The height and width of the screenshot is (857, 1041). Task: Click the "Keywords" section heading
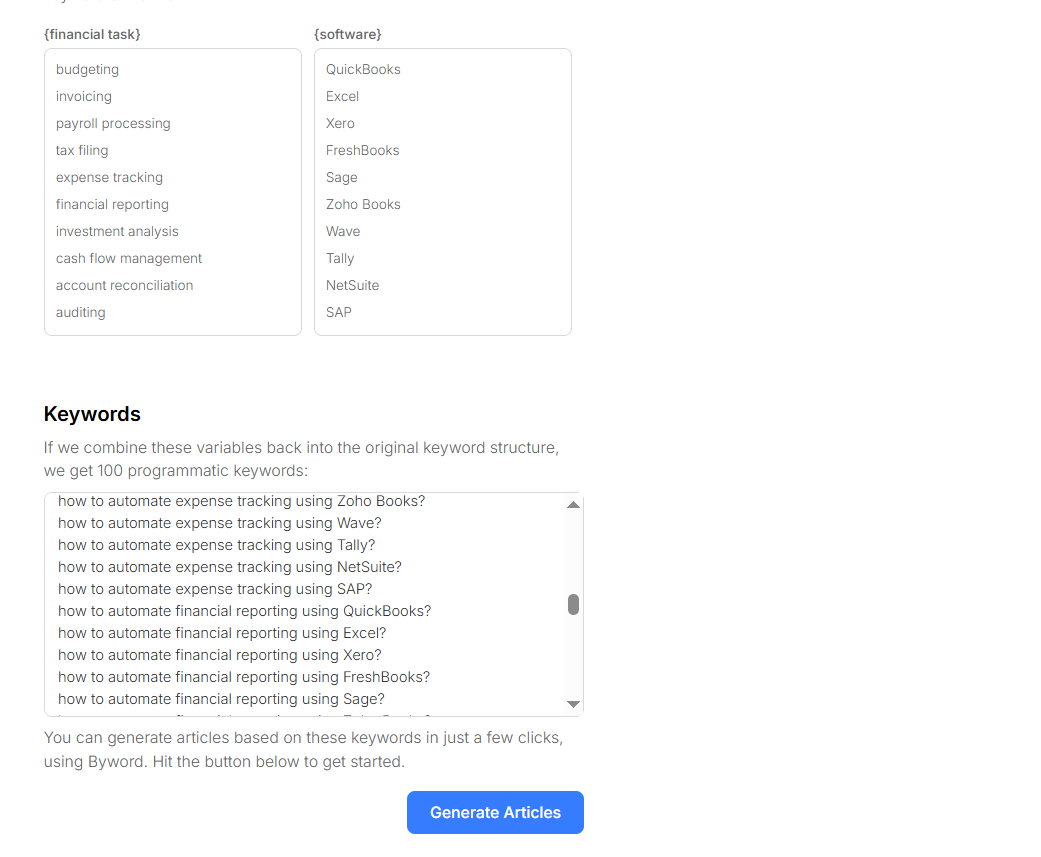tap(91, 414)
